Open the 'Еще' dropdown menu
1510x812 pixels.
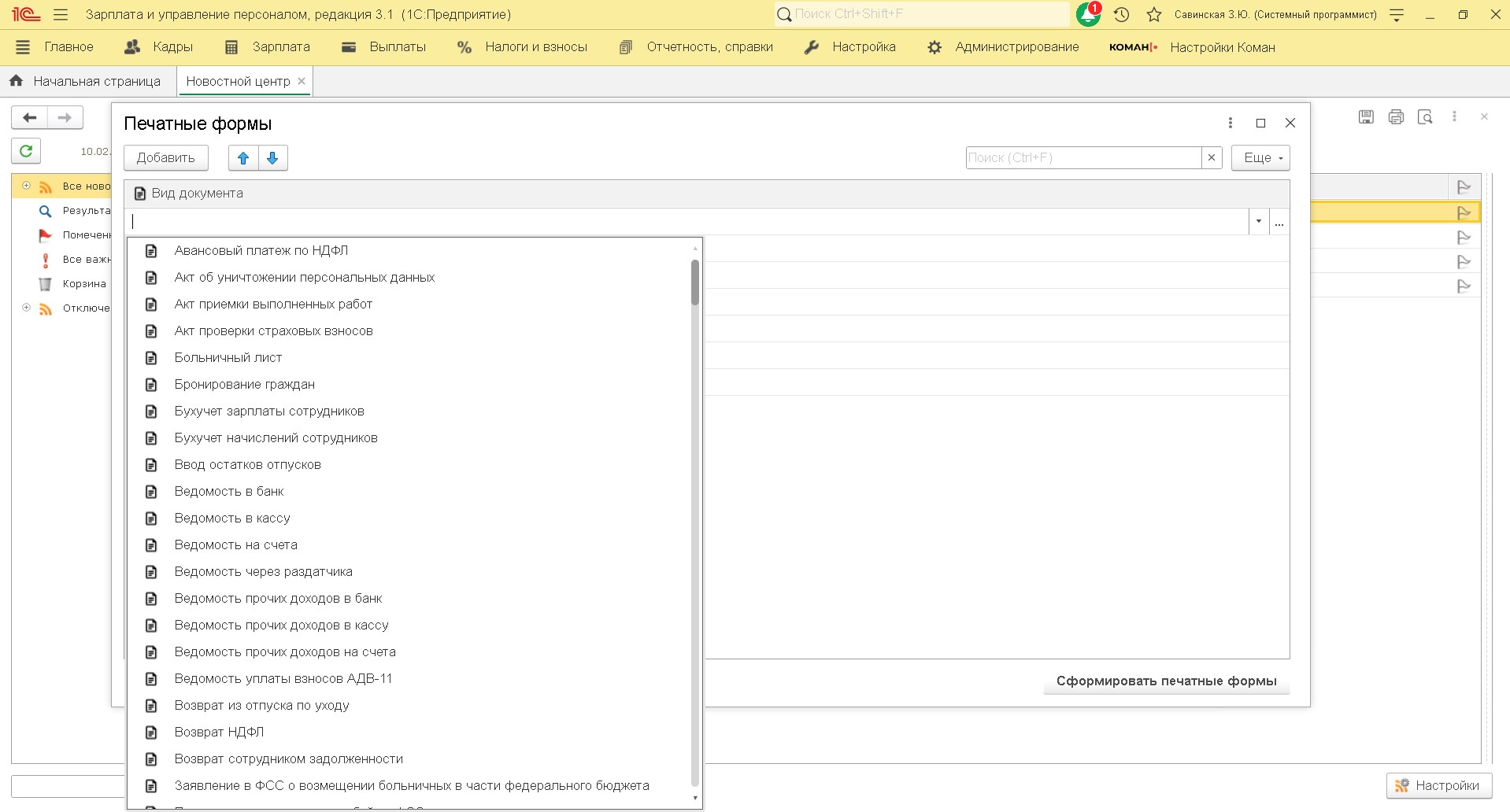(1260, 158)
